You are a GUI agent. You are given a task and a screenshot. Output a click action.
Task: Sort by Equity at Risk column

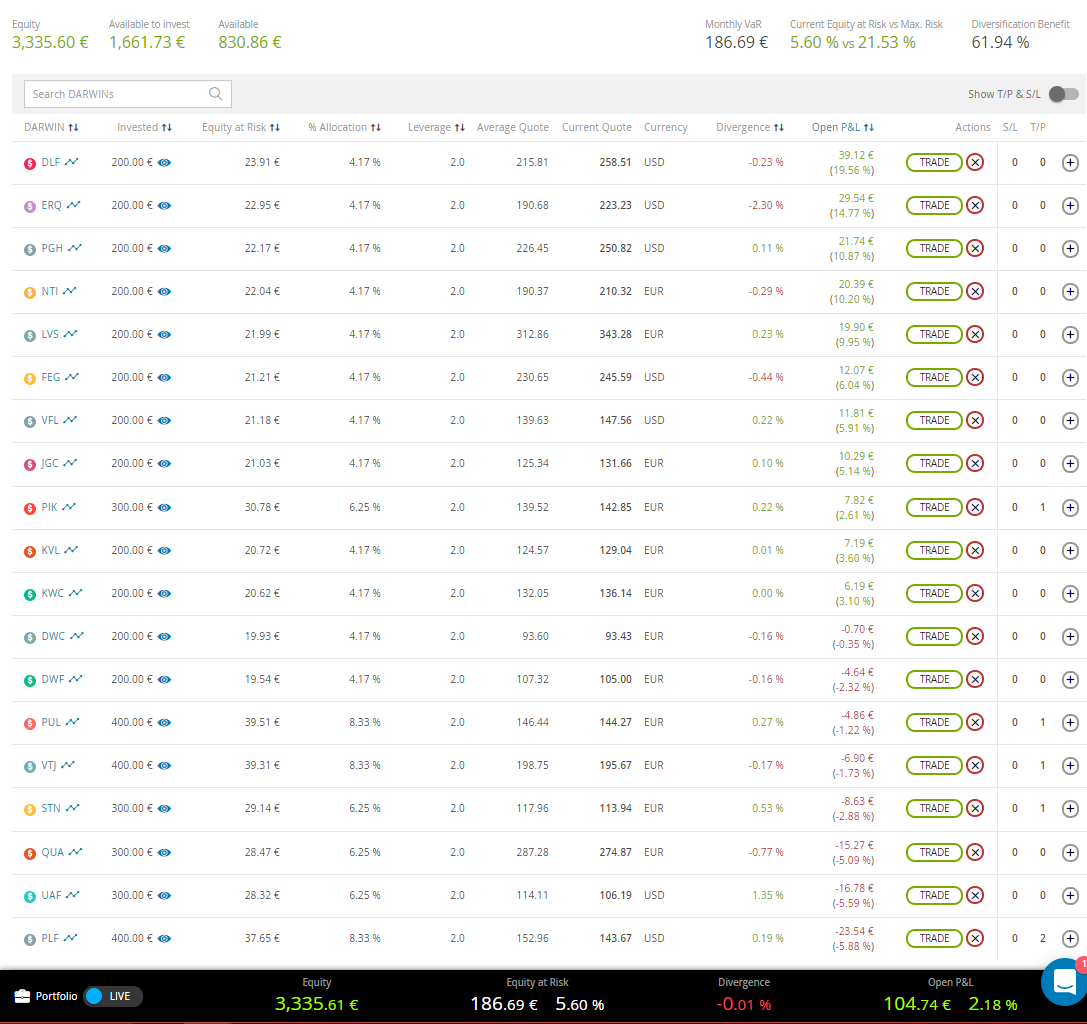tap(240, 127)
